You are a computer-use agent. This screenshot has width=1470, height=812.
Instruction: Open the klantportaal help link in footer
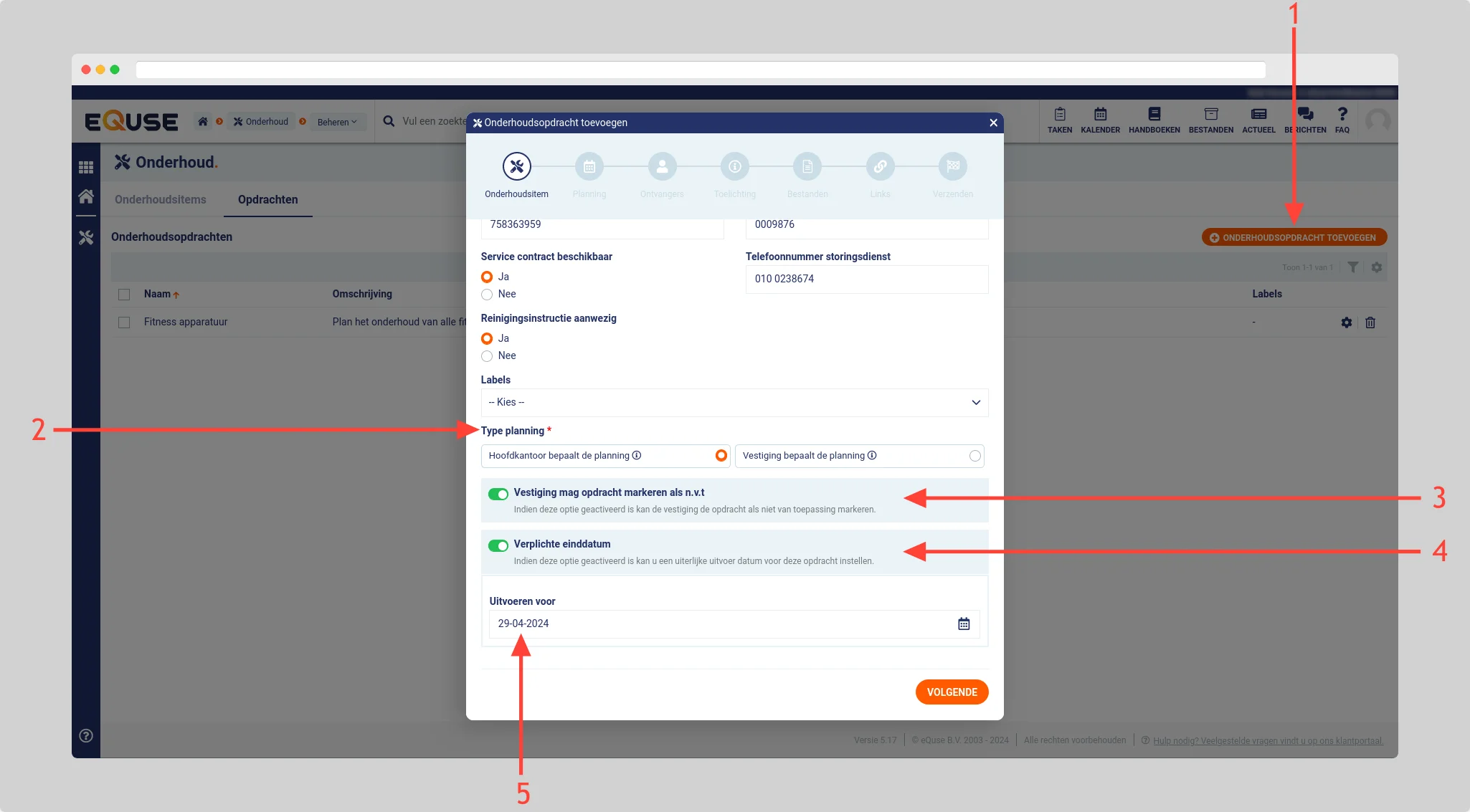click(x=1268, y=740)
